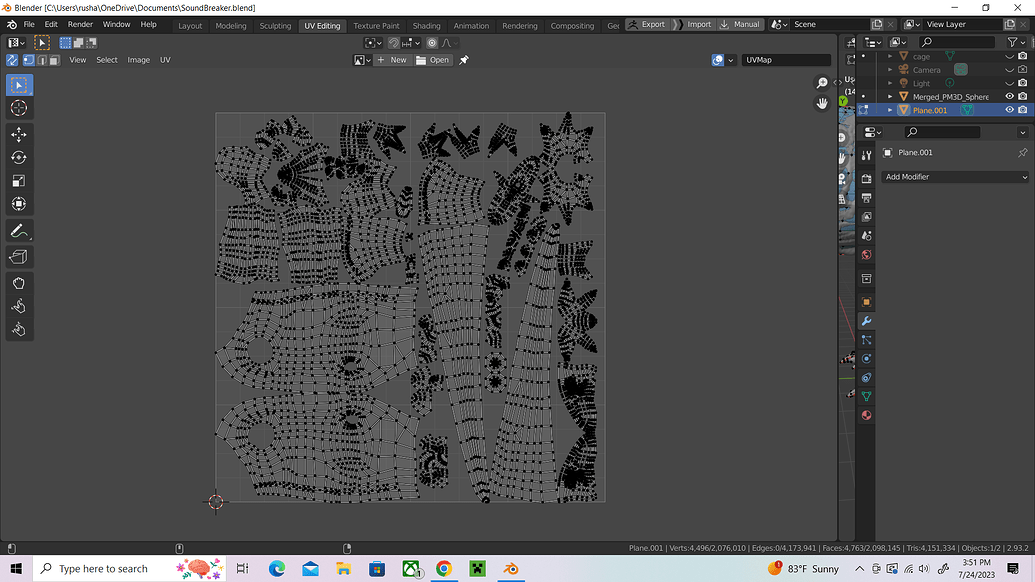Open the Scene properties tab

pos(867,236)
